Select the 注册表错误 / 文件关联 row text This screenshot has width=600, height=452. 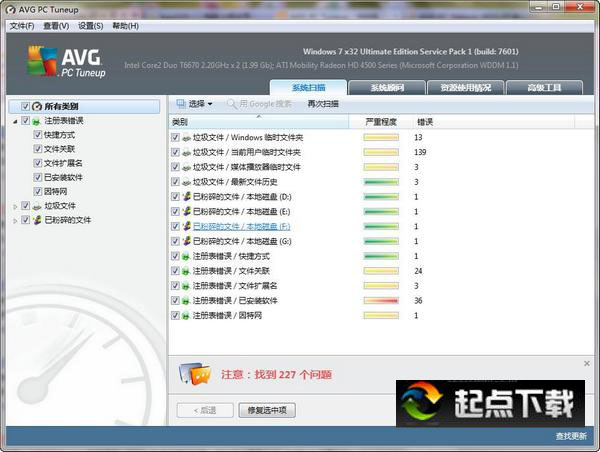tap(231, 271)
